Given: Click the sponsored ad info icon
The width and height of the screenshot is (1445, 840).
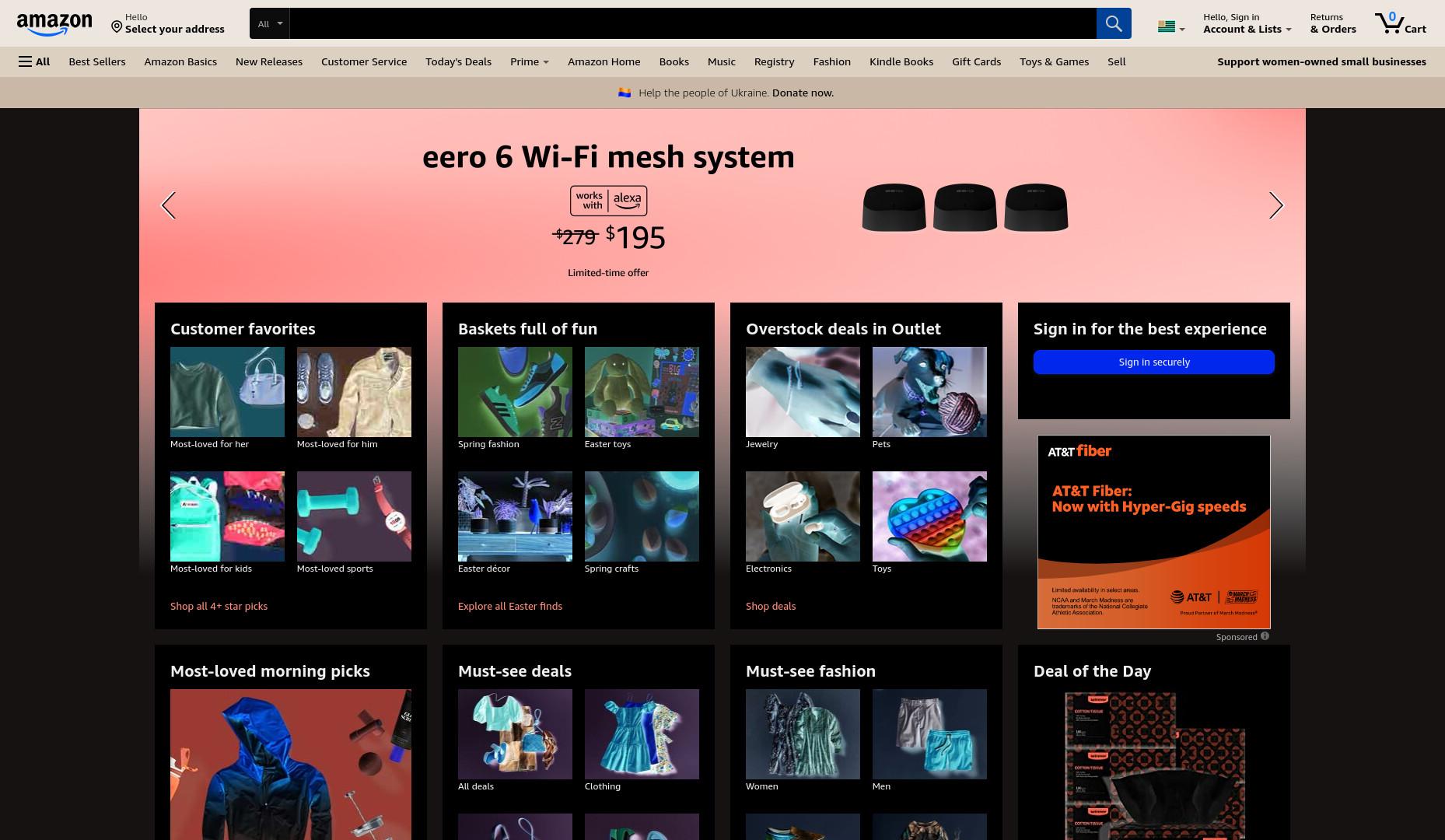Looking at the screenshot, I should point(1265,636).
